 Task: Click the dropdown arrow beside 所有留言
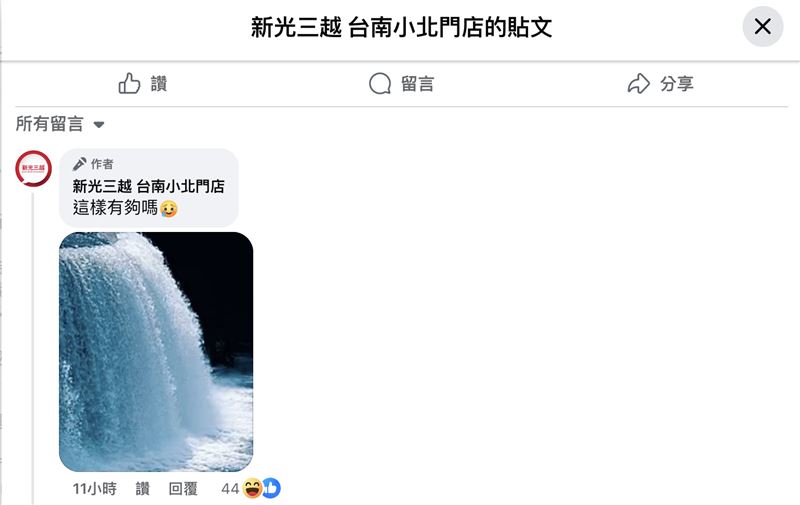(x=99, y=124)
